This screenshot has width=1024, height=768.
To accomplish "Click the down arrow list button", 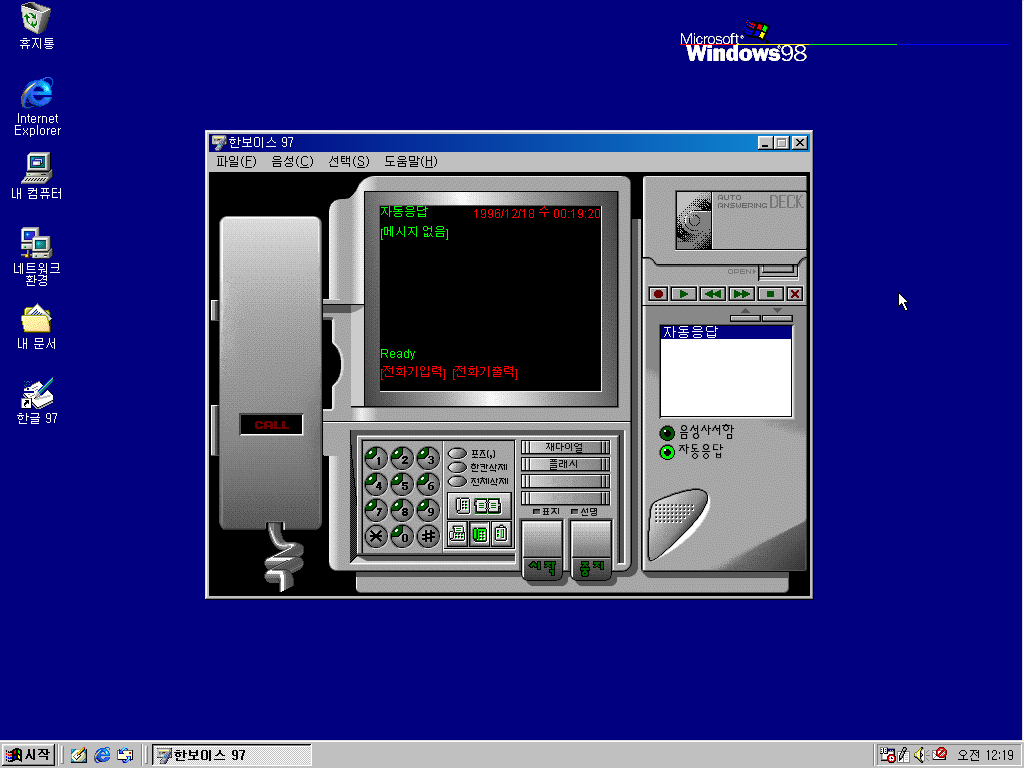I will pyautogui.click(x=777, y=317).
